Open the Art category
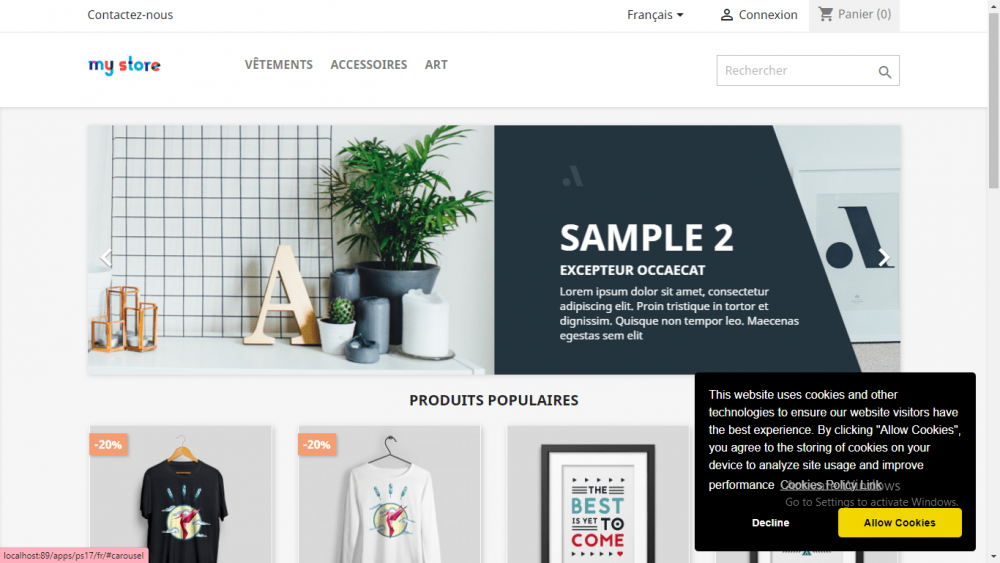The height and width of the screenshot is (563, 1000). (x=436, y=64)
